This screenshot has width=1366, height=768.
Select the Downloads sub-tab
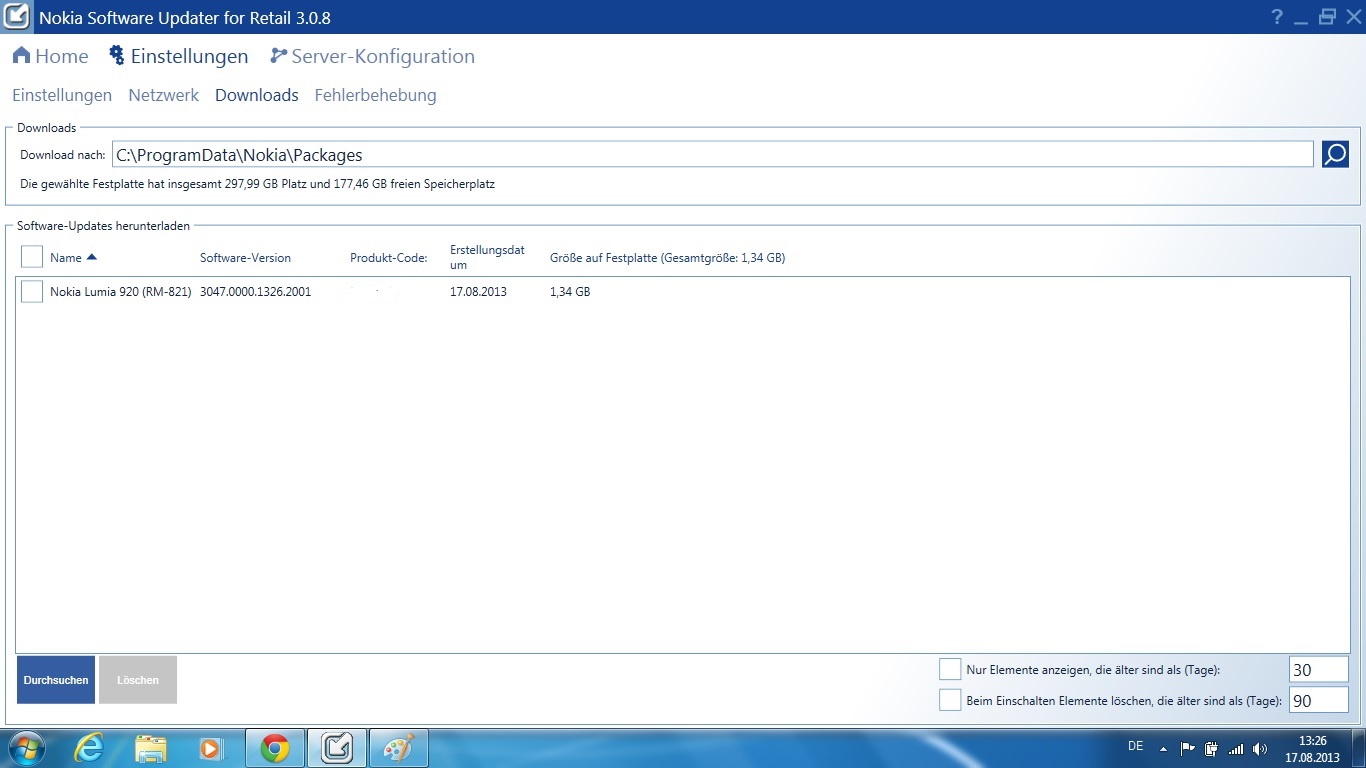pyautogui.click(x=257, y=95)
